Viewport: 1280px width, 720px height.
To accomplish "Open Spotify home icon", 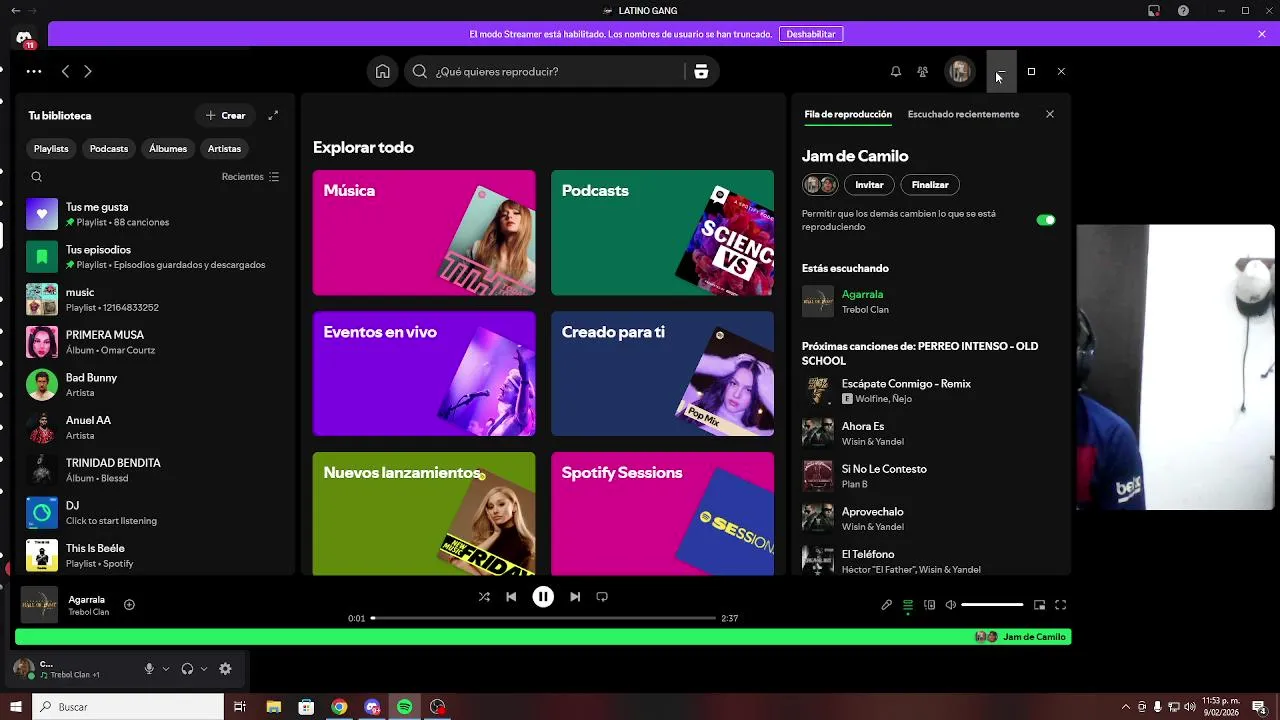I will [382, 71].
